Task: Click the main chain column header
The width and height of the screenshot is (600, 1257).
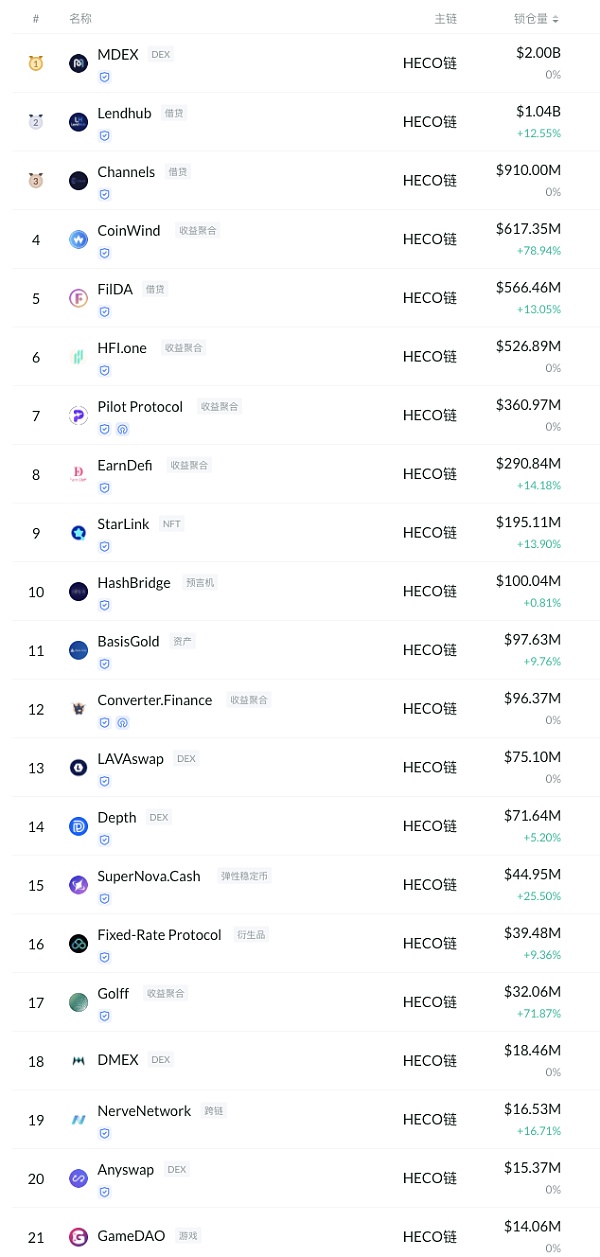Action: pos(445,19)
